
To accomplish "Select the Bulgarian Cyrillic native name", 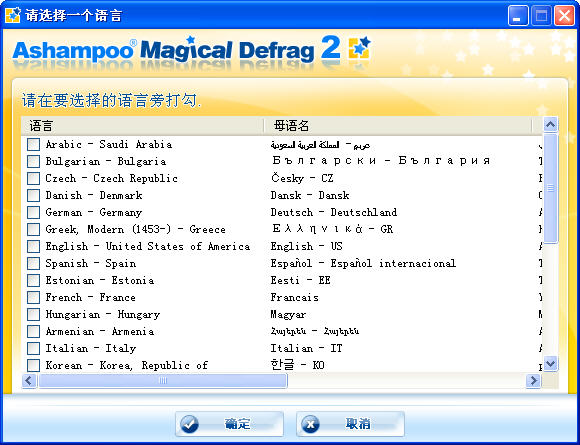I will point(381,161).
